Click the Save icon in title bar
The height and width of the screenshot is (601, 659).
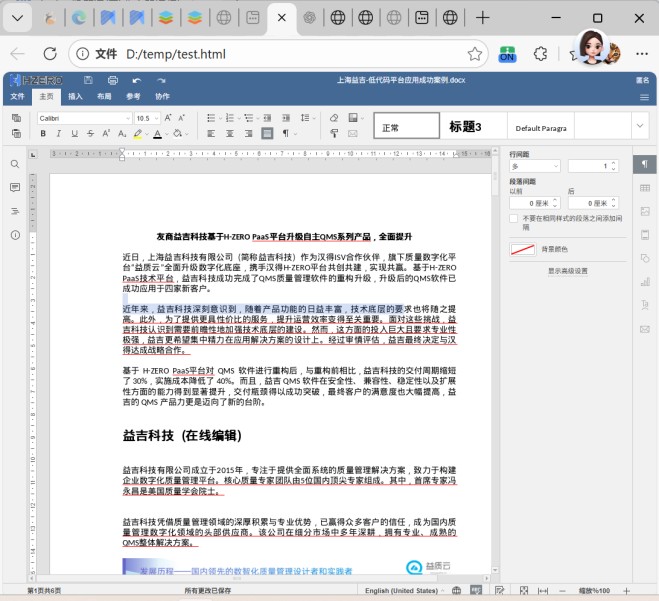(86, 80)
